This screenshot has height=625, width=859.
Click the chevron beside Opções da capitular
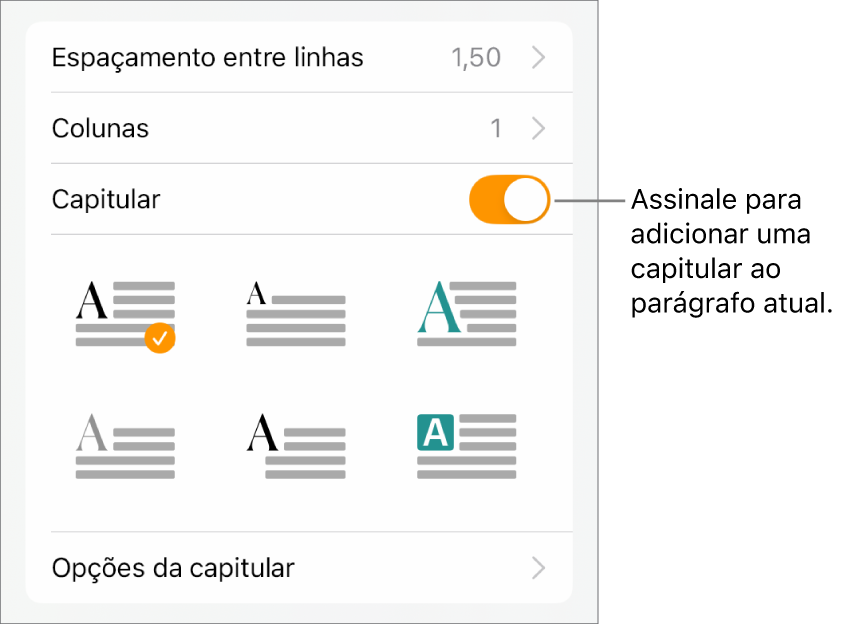tap(539, 569)
